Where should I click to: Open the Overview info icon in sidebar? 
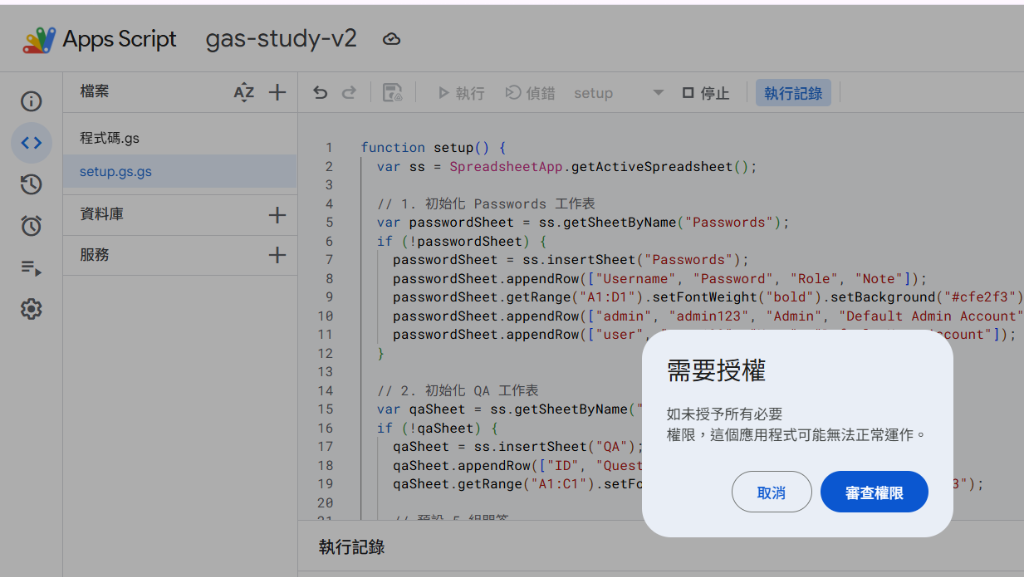click(x=31, y=101)
